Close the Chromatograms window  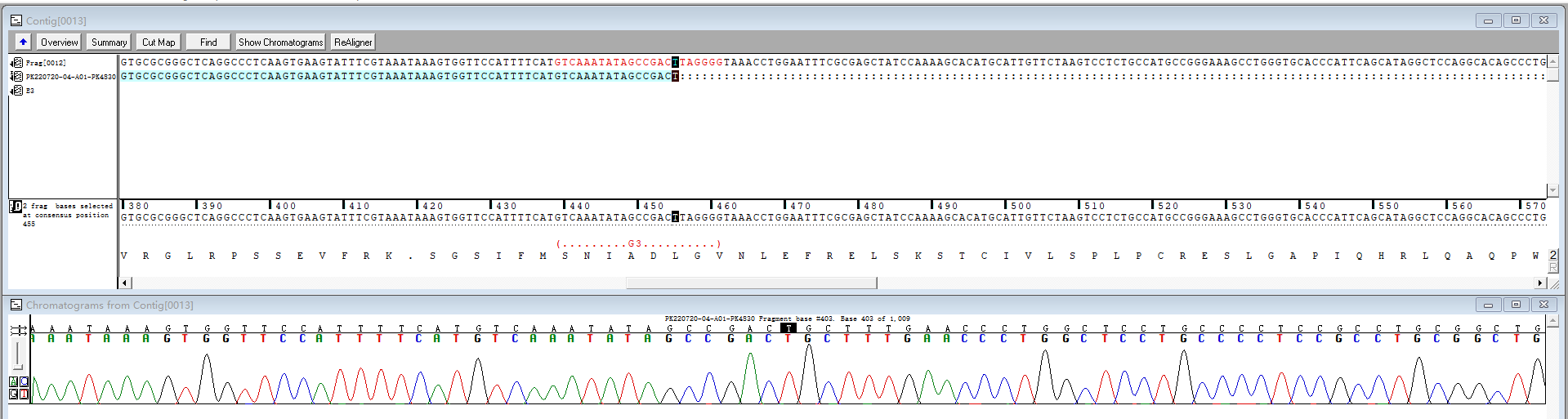pos(1543,305)
